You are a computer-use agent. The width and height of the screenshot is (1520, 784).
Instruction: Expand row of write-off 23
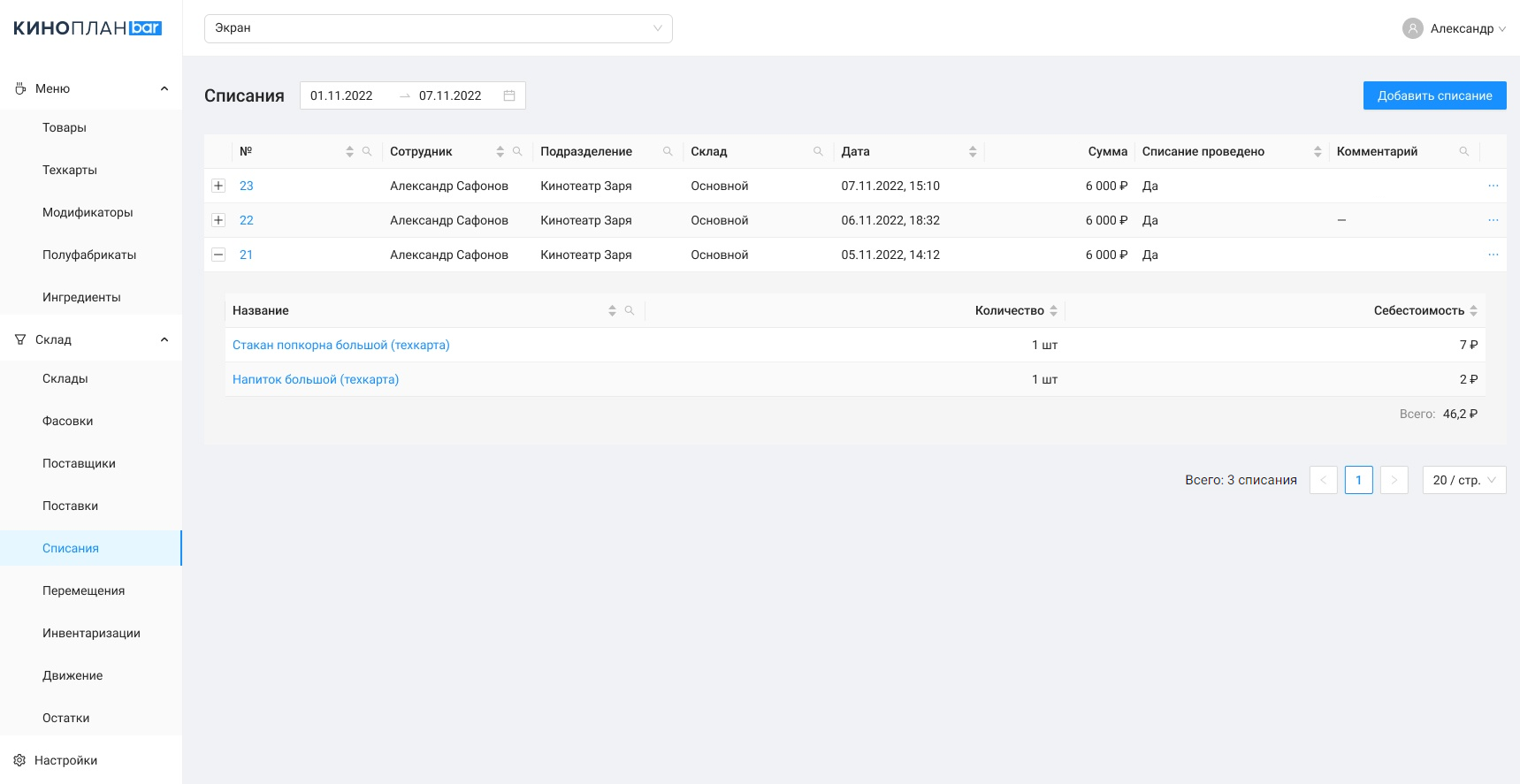tap(218, 186)
